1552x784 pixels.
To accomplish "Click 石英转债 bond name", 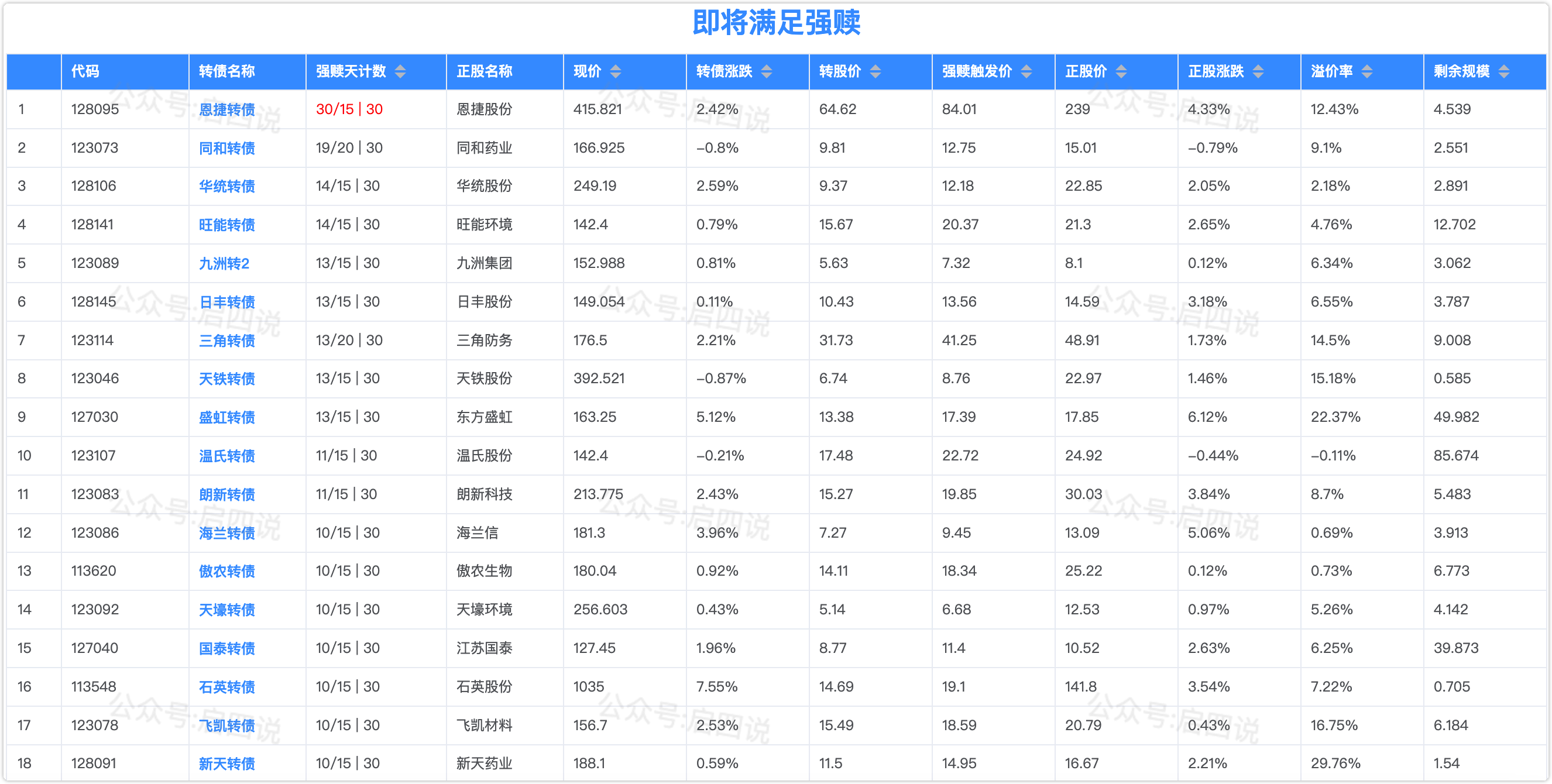I will (226, 687).
